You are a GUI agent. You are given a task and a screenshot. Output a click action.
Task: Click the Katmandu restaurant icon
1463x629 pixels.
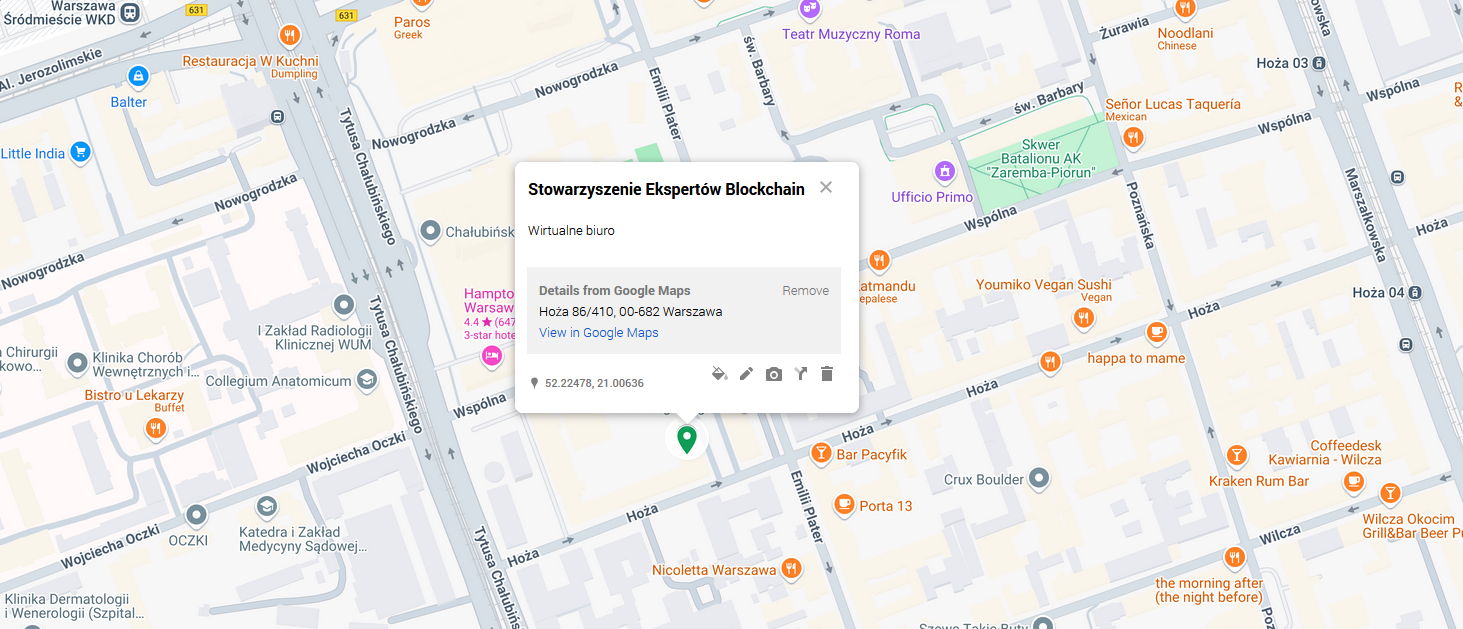tap(879, 261)
